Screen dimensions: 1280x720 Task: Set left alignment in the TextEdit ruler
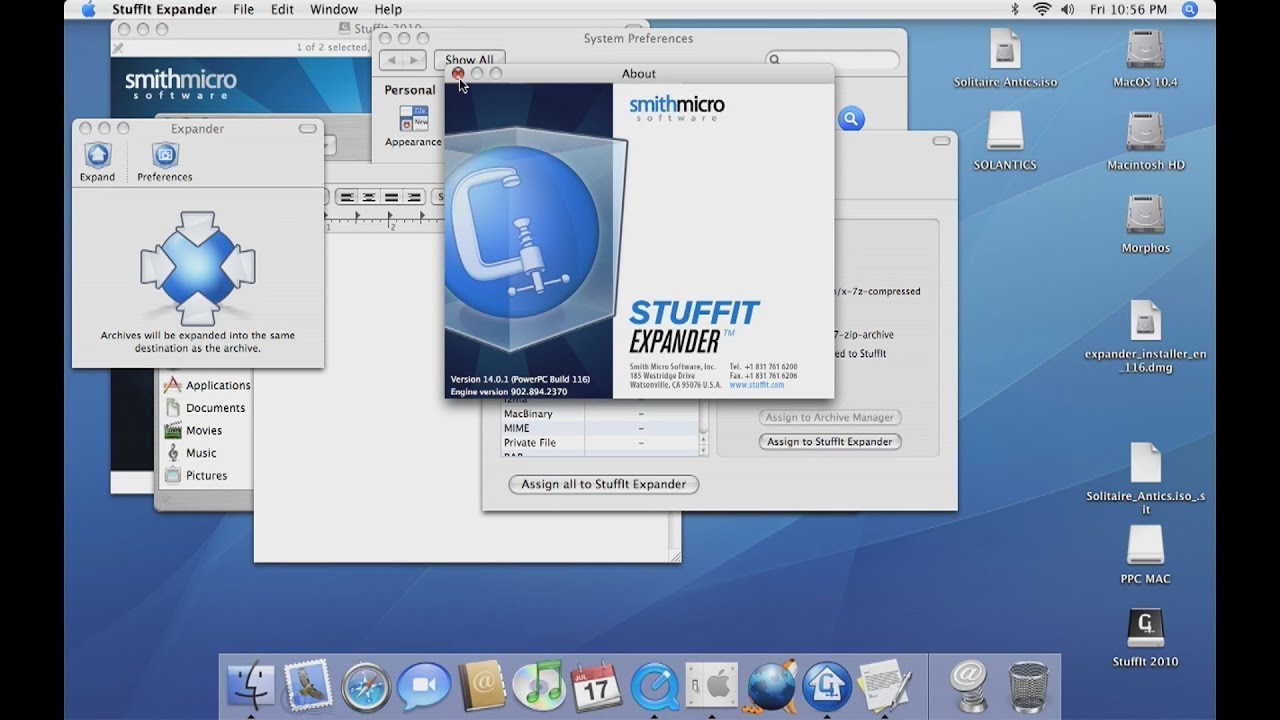pos(348,197)
